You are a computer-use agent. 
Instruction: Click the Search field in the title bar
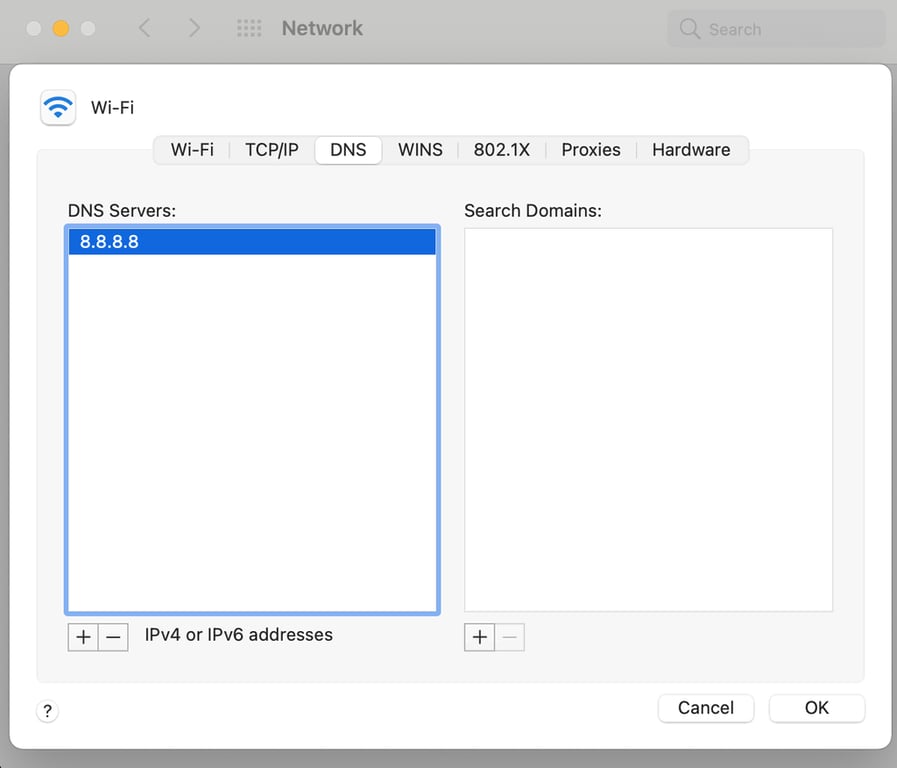pyautogui.click(x=775, y=29)
